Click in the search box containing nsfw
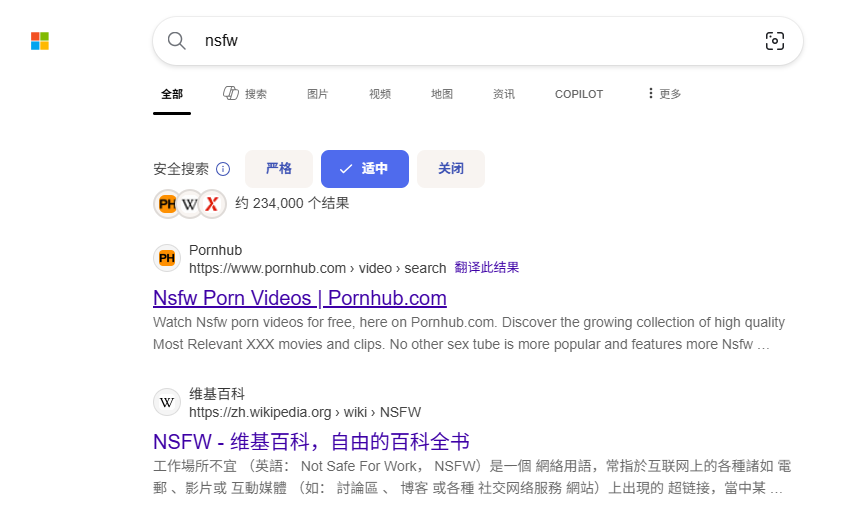 coord(476,41)
